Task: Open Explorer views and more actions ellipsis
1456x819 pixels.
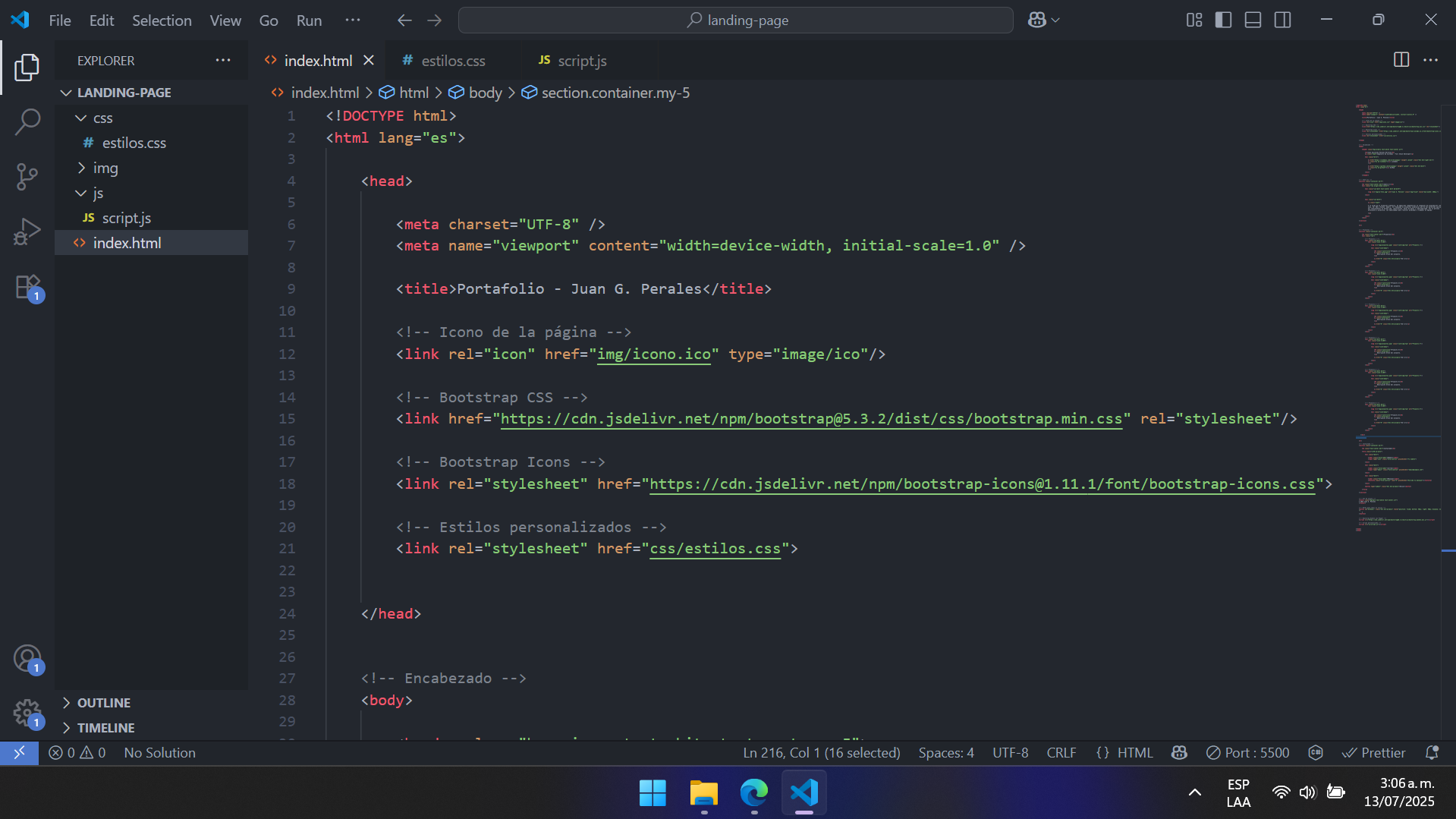Action: (x=222, y=60)
